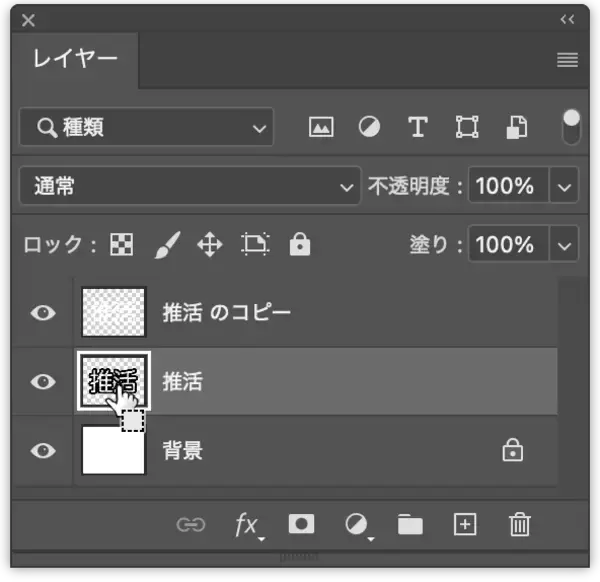The width and height of the screenshot is (600, 582).
Task: Click the link layers icon
Action: 191,525
